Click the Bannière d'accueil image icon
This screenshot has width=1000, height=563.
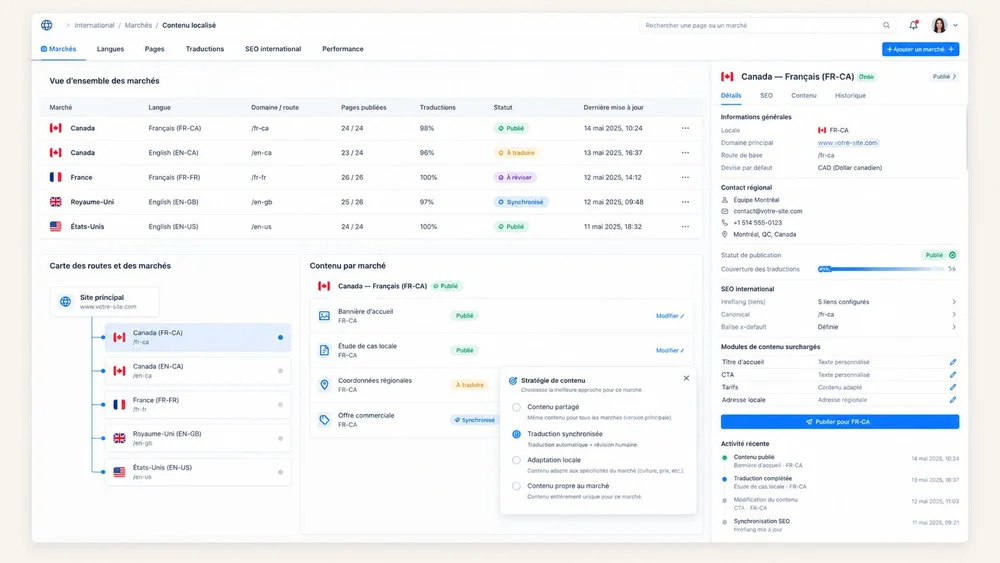324,316
